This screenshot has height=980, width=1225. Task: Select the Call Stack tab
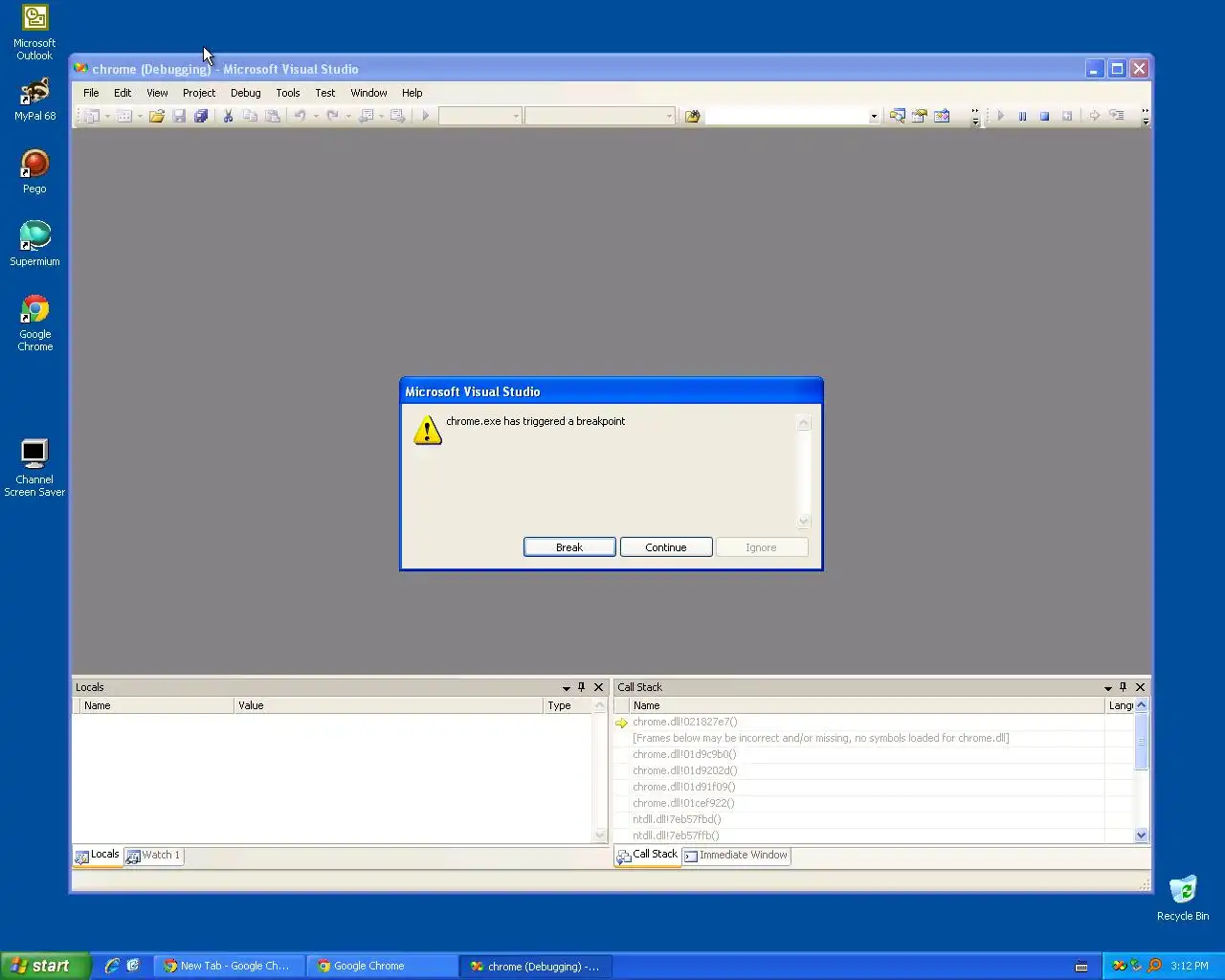648,855
